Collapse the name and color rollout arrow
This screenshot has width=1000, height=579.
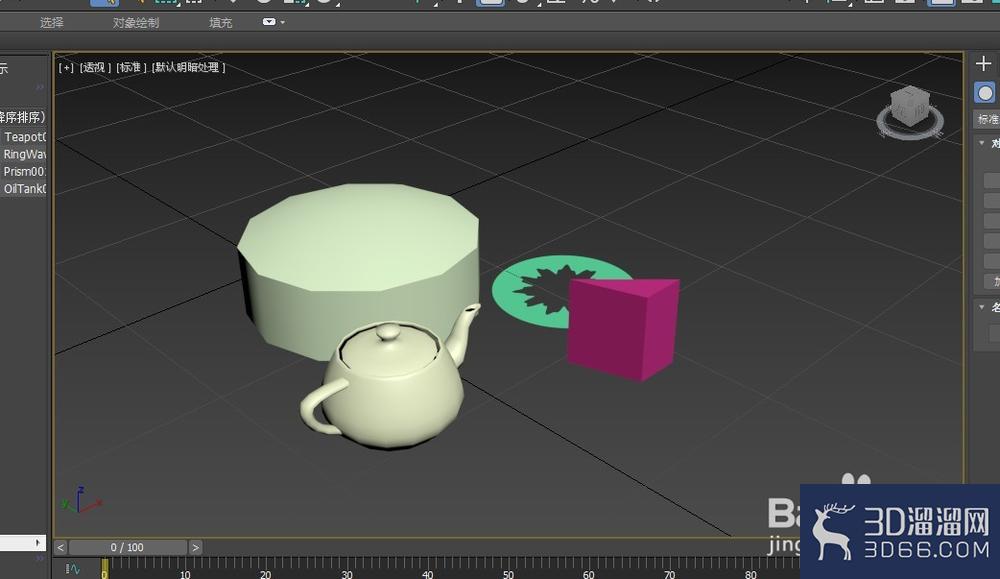982,307
